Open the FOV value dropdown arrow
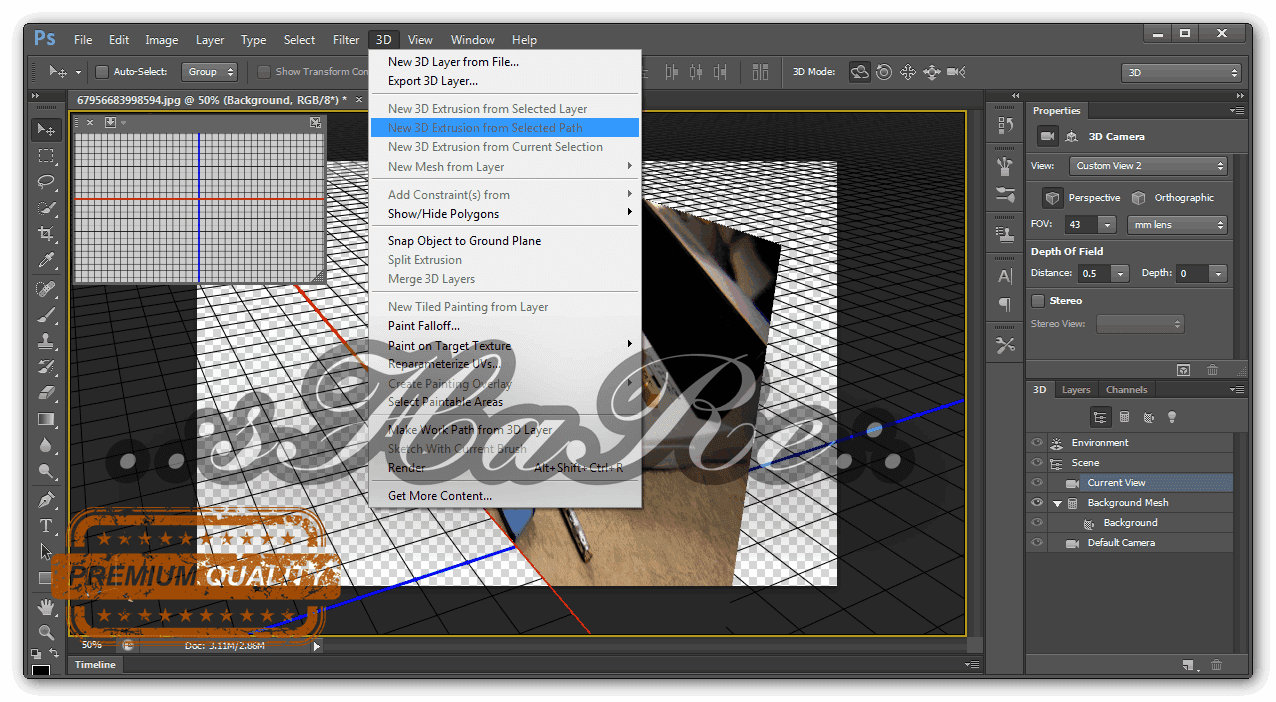Screen dimensions: 1276x702 click(x=1107, y=225)
